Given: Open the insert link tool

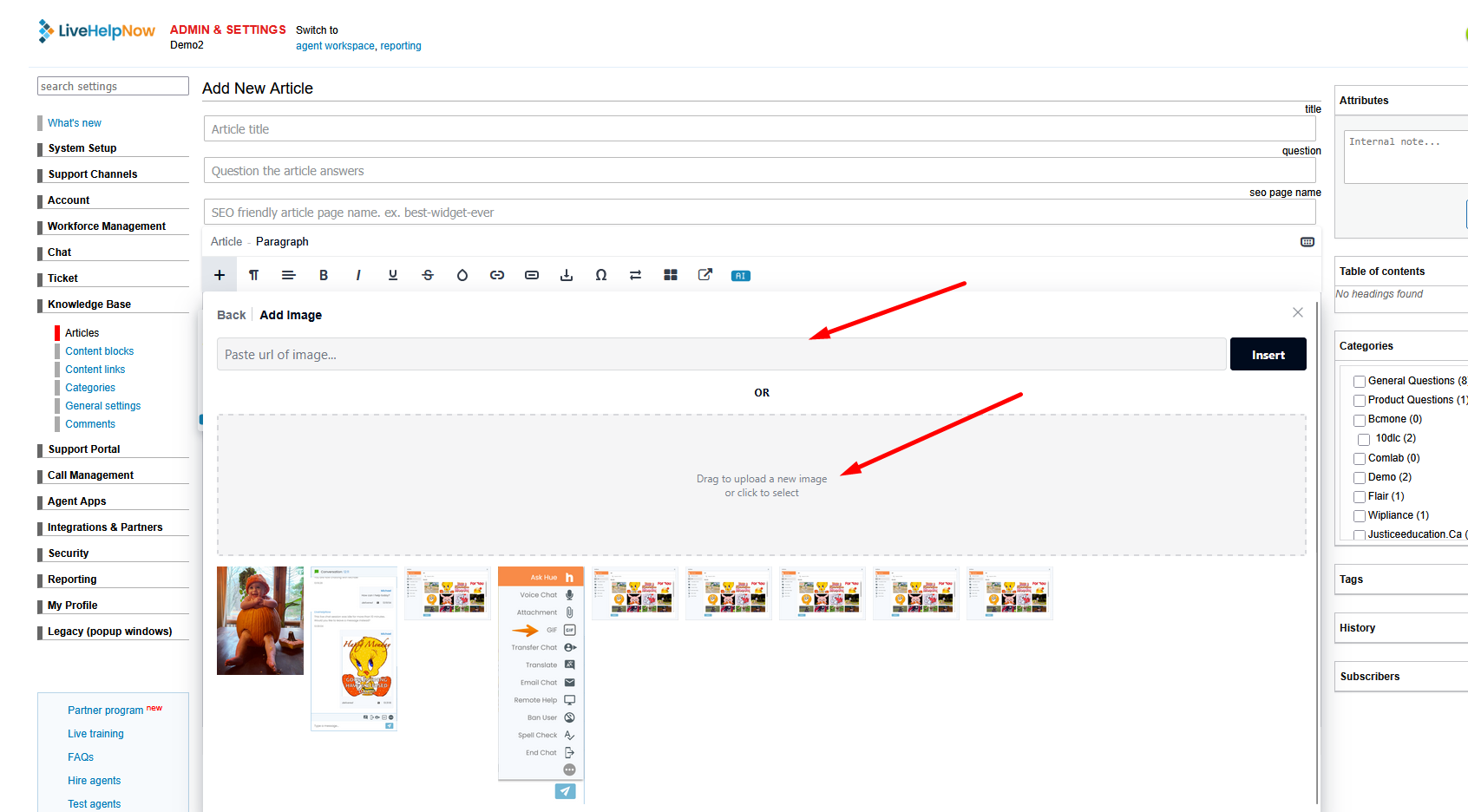Looking at the screenshot, I should click(497, 275).
